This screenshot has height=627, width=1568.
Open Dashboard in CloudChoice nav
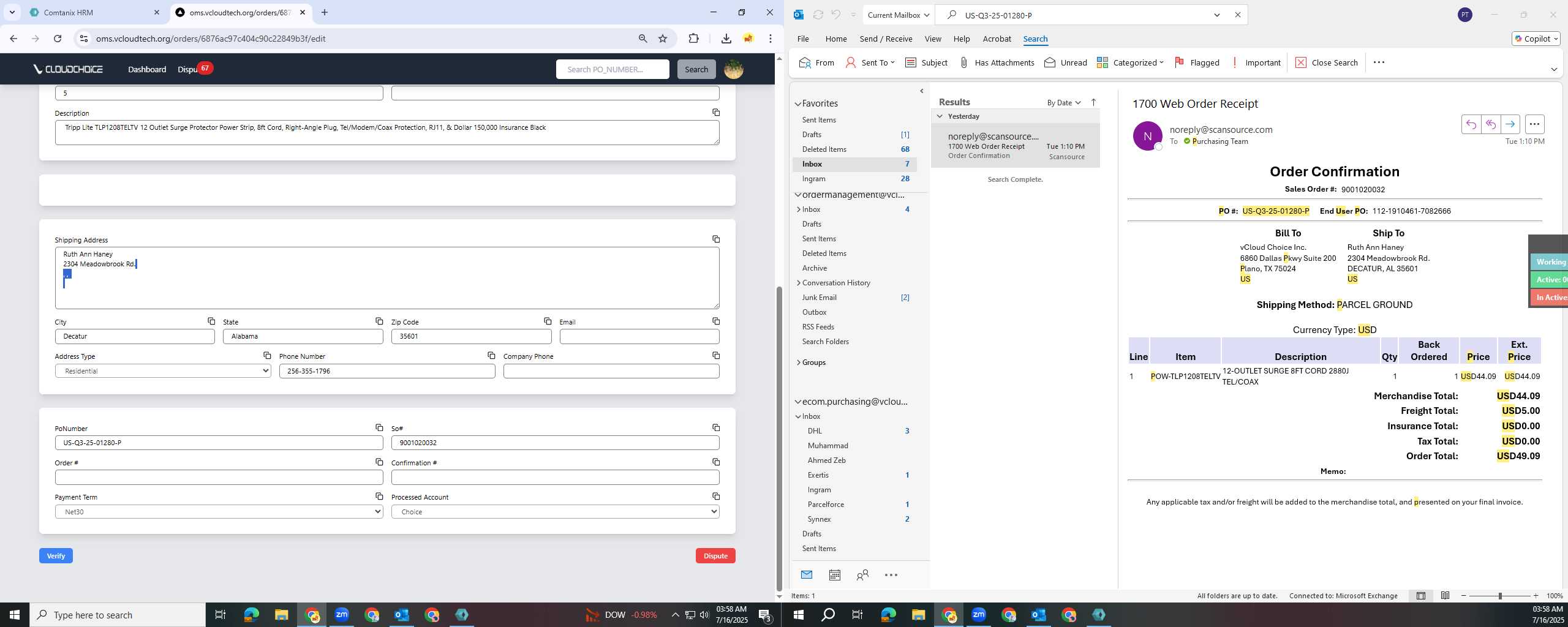coord(147,69)
